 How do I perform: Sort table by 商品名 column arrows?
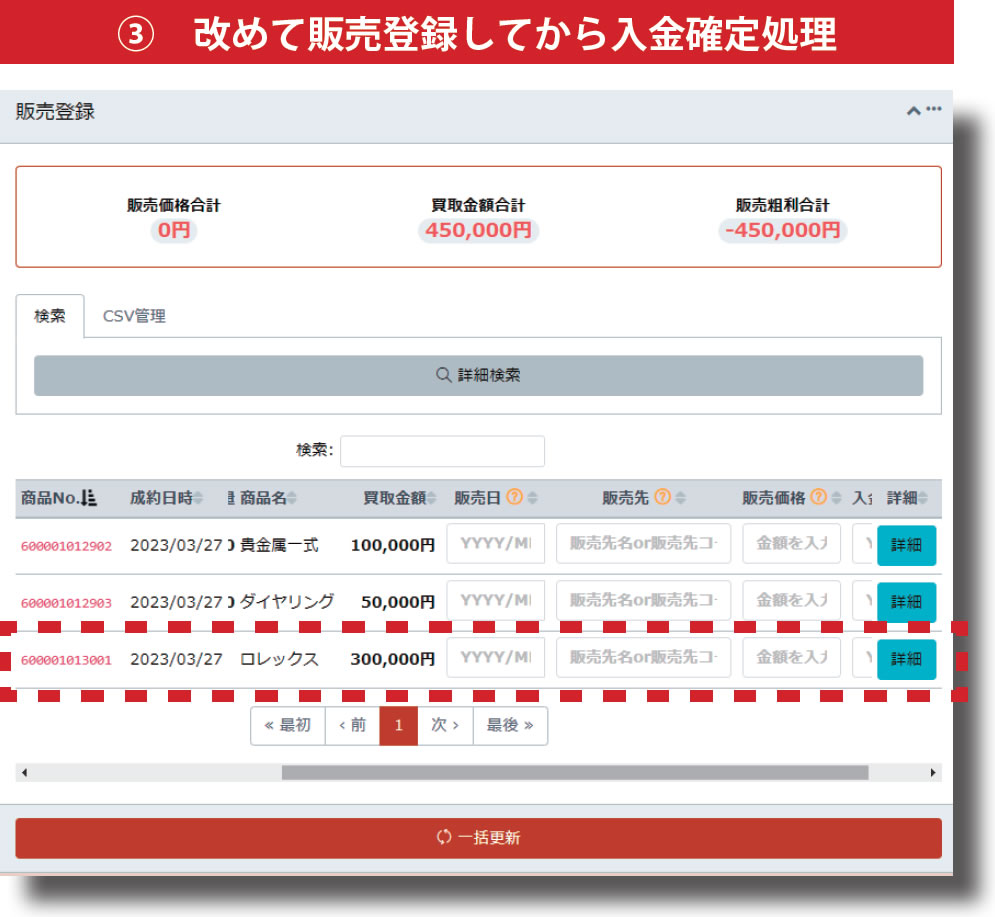292,498
